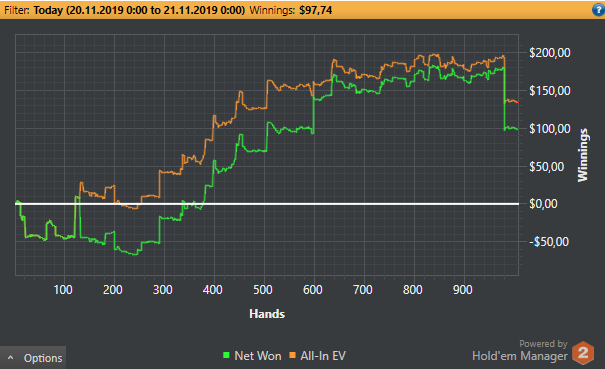The image size is (605, 369).
Task: Click the Hold'em Manager 2 logo icon
Action: 583,352
